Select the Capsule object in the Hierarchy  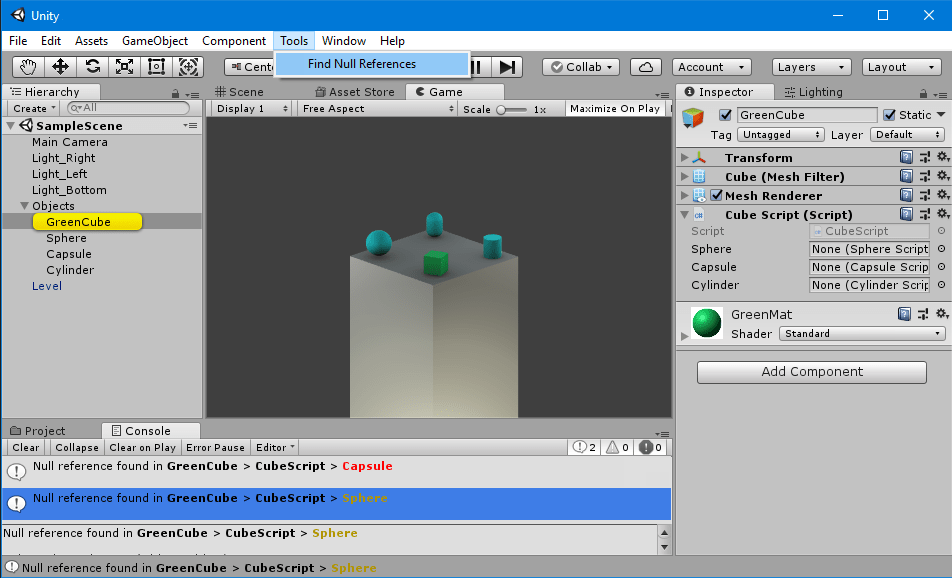(x=68, y=253)
